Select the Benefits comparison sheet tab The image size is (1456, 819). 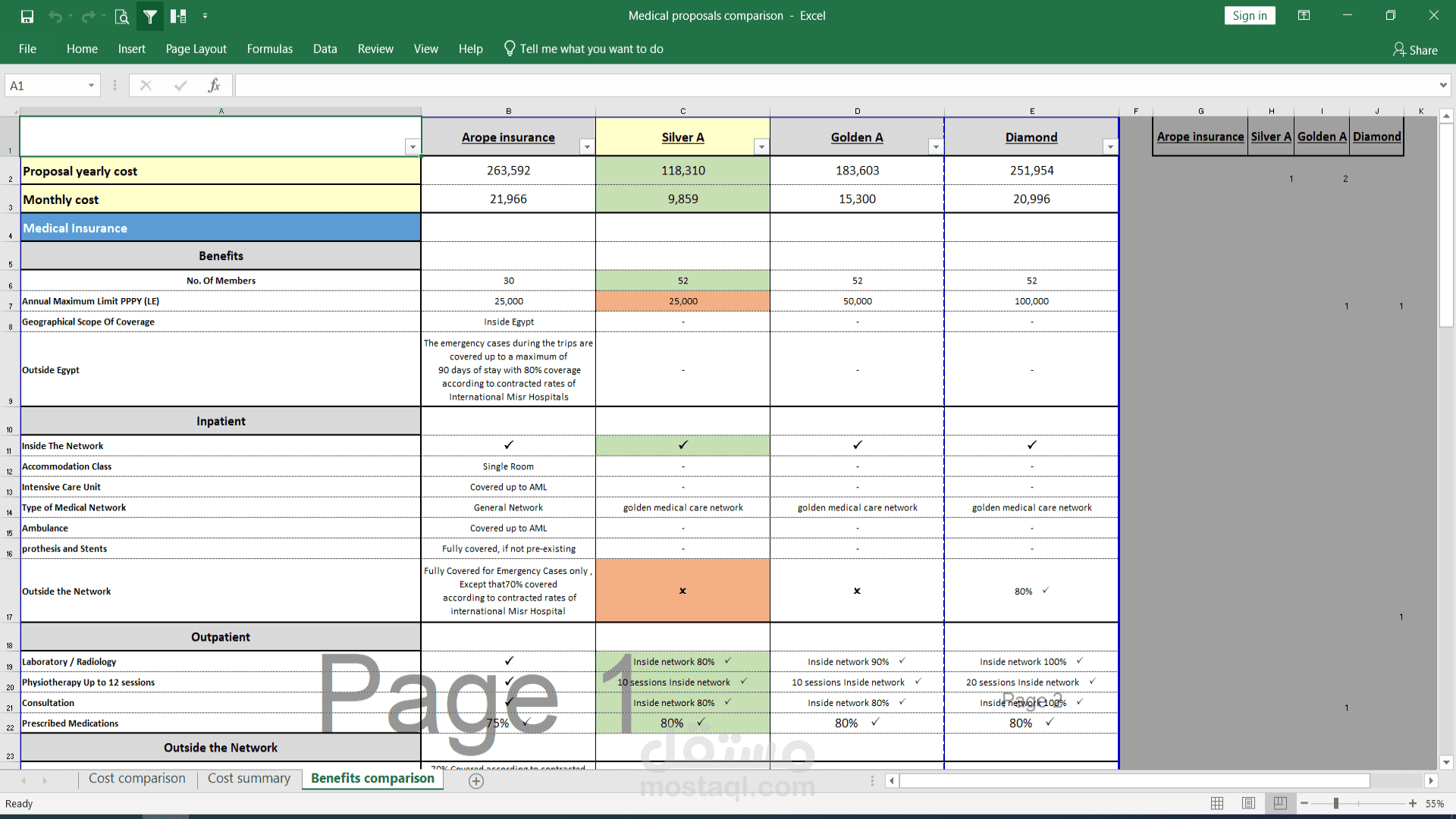point(372,779)
